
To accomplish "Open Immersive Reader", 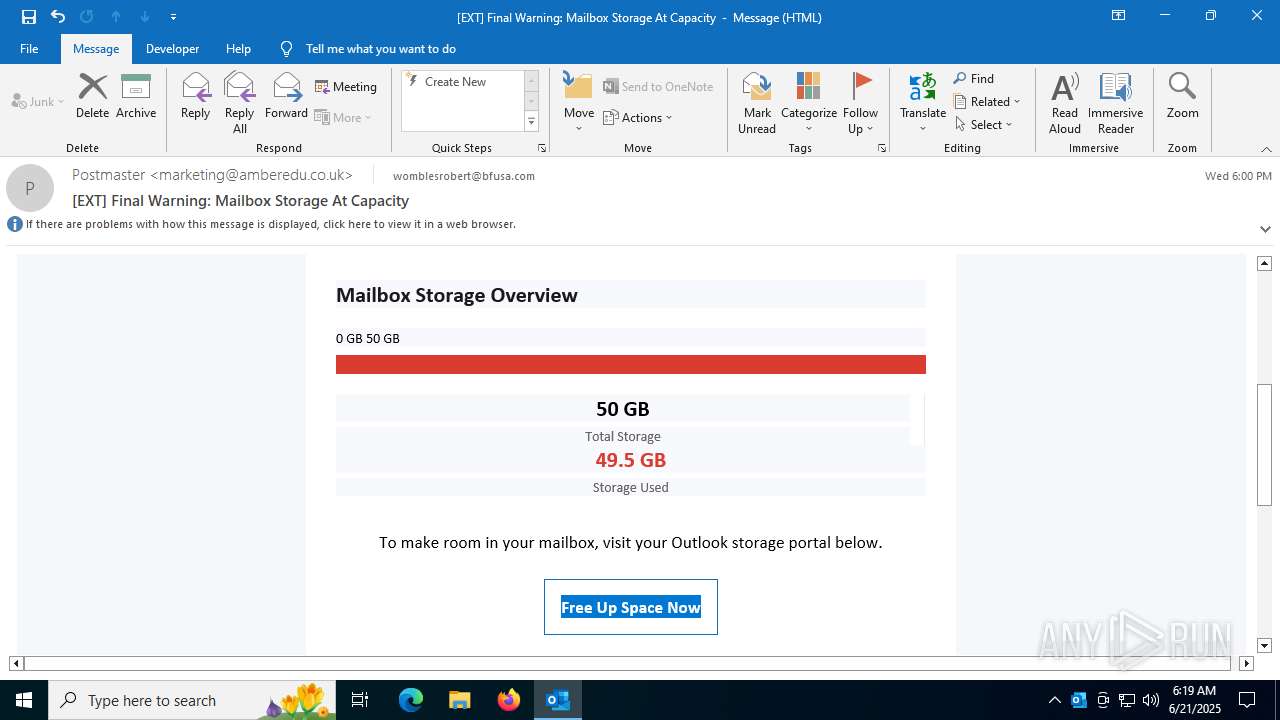I will pyautogui.click(x=1116, y=102).
